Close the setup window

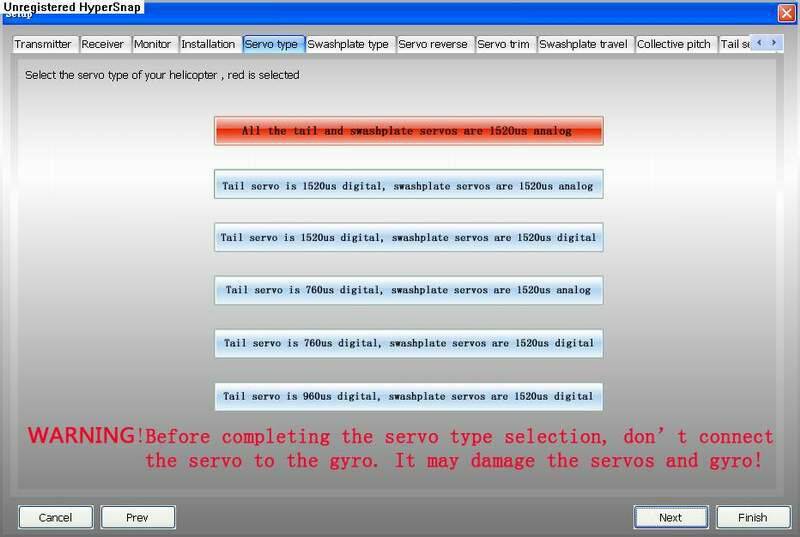pos(786,11)
